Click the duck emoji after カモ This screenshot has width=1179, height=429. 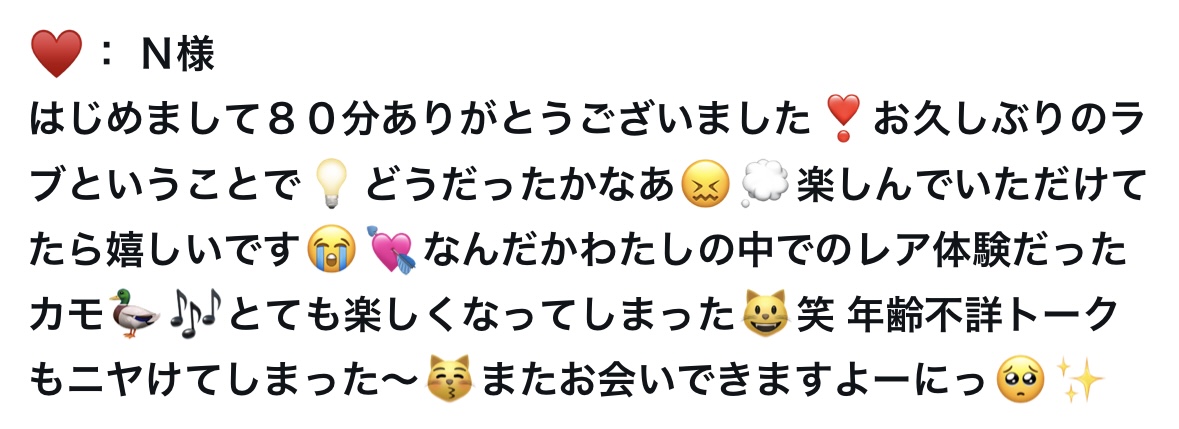pyautogui.click(x=135, y=315)
